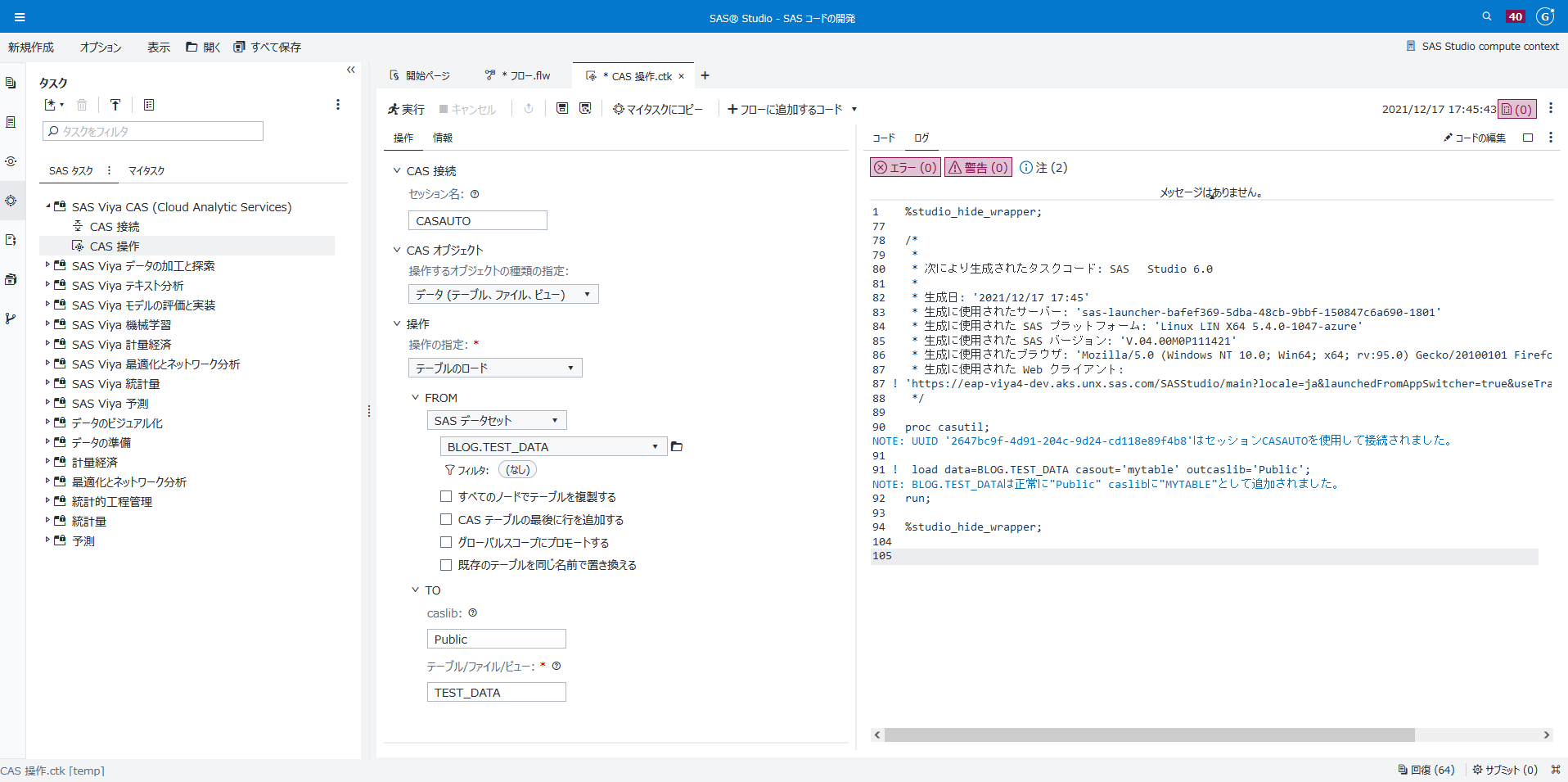Click the save icon in task toolbar

pos(562,108)
